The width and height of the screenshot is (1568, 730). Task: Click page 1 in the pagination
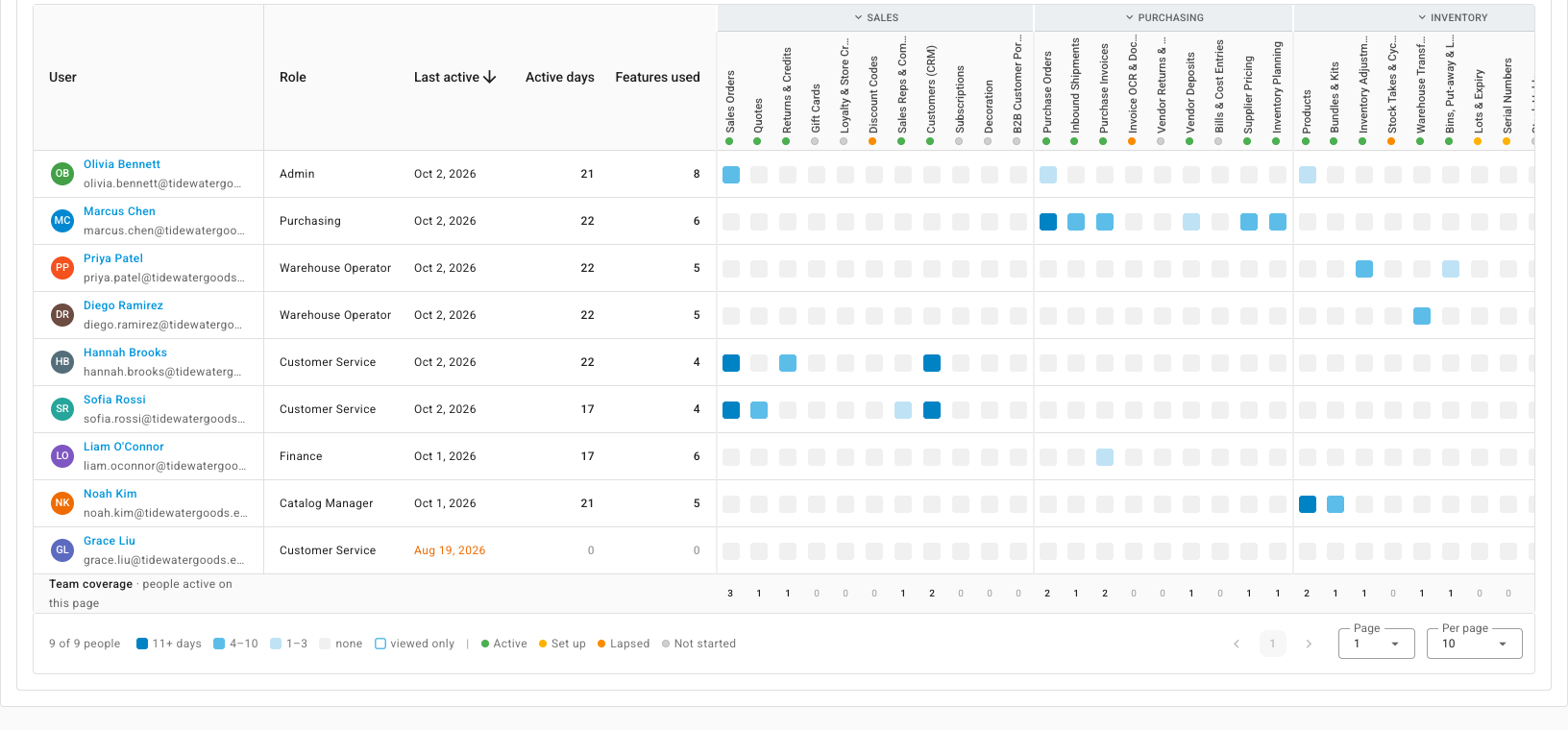coord(1272,644)
